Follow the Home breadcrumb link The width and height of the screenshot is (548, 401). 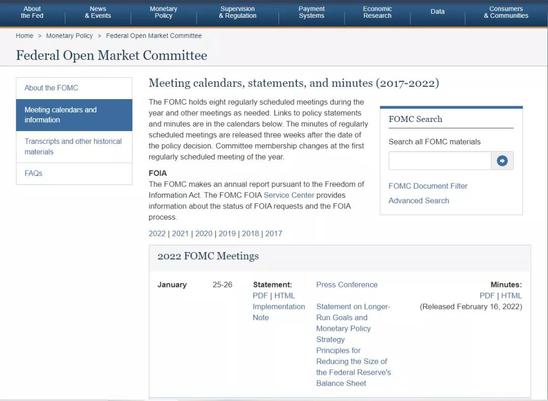pyautogui.click(x=24, y=36)
